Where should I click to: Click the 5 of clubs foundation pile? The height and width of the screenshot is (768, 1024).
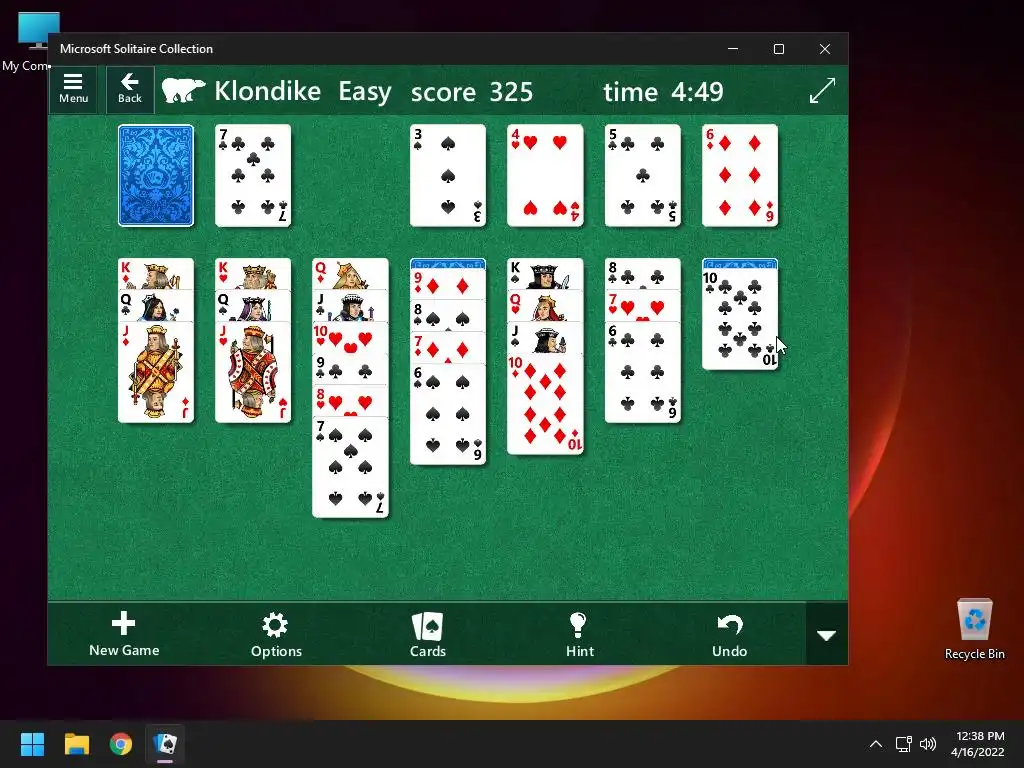coord(643,176)
